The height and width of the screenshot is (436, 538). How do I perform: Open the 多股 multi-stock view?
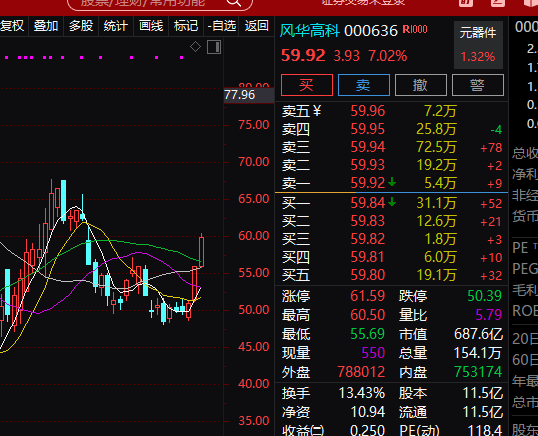pyautogui.click(x=81, y=26)
